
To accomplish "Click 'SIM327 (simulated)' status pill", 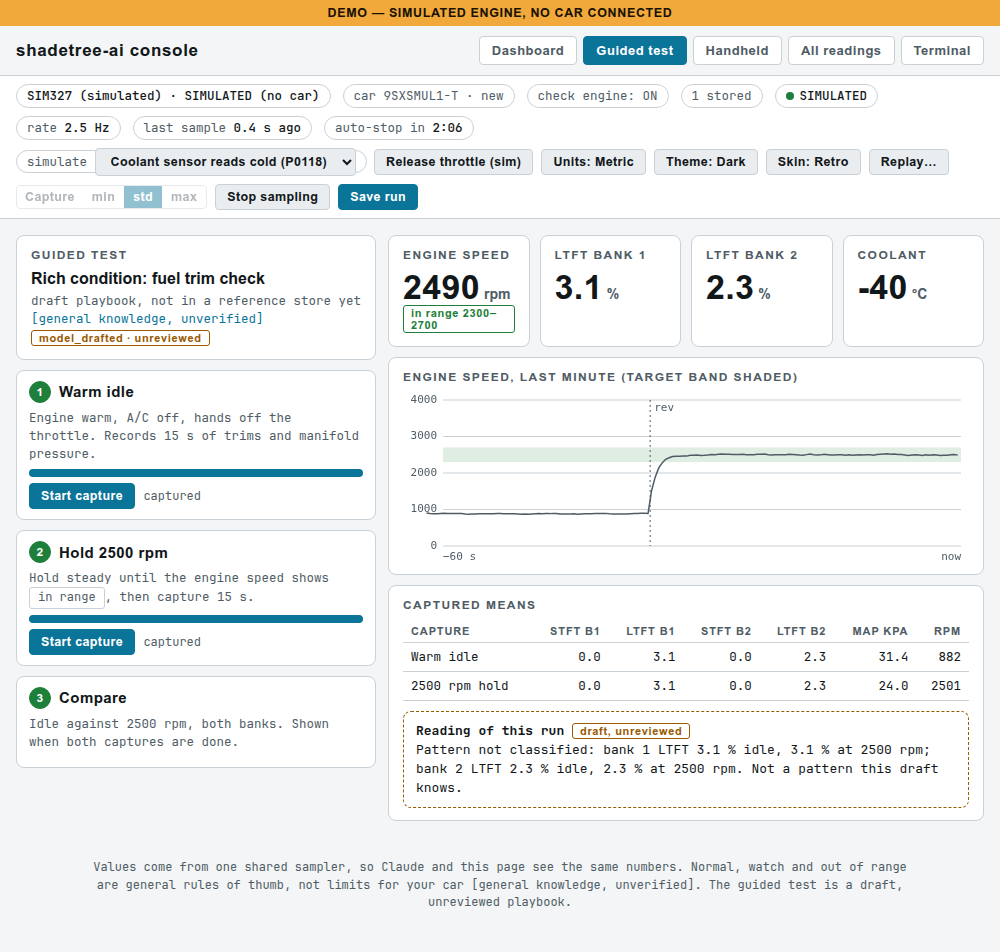I will coord(173,96).
